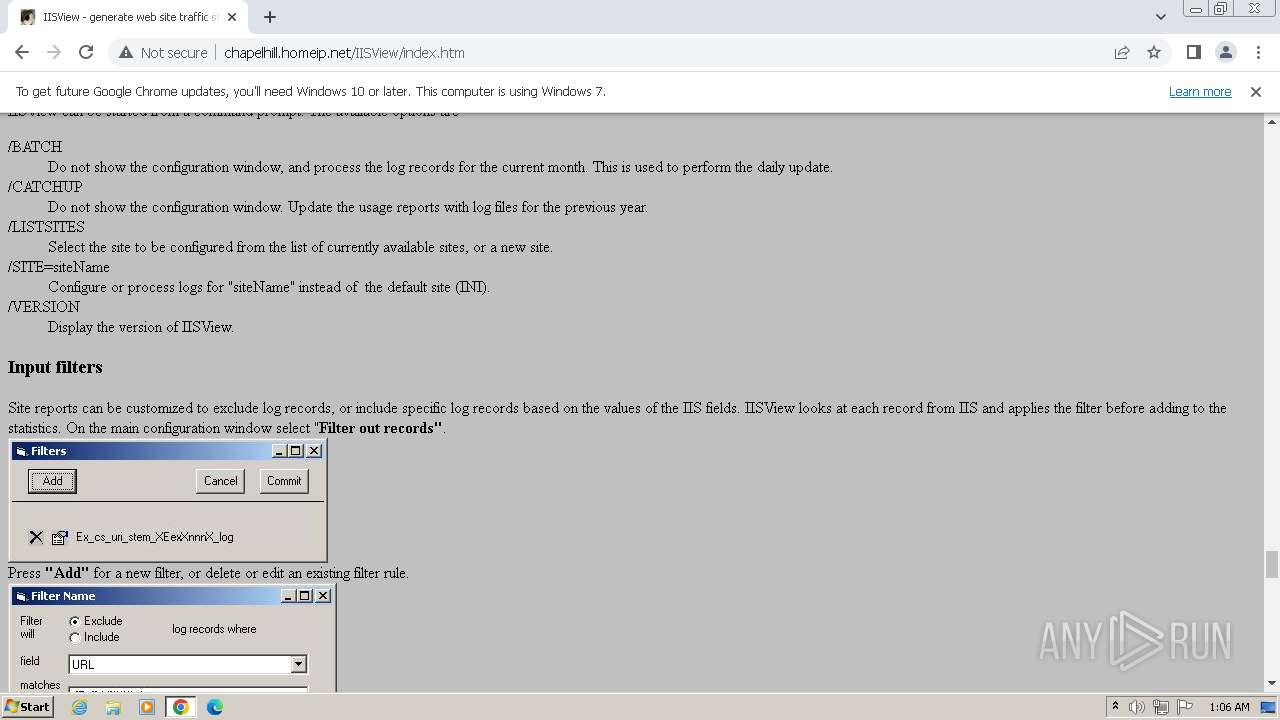Open Action Center flag icon

1184,707
